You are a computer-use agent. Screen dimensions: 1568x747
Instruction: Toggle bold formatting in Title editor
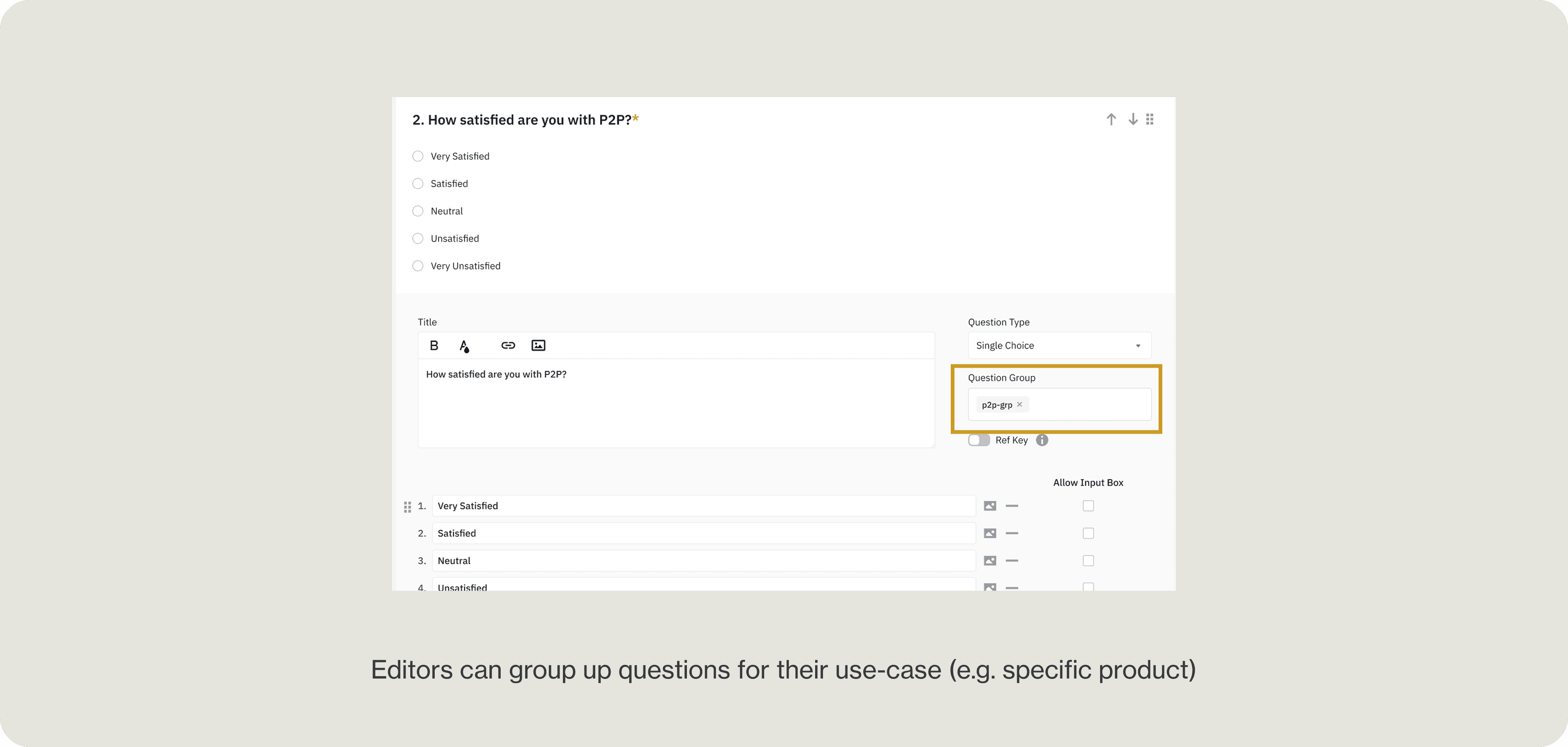coord(434,346)
